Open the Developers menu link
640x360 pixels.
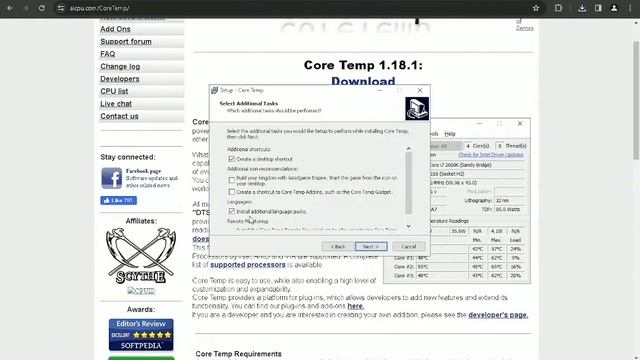coord(120,79)
